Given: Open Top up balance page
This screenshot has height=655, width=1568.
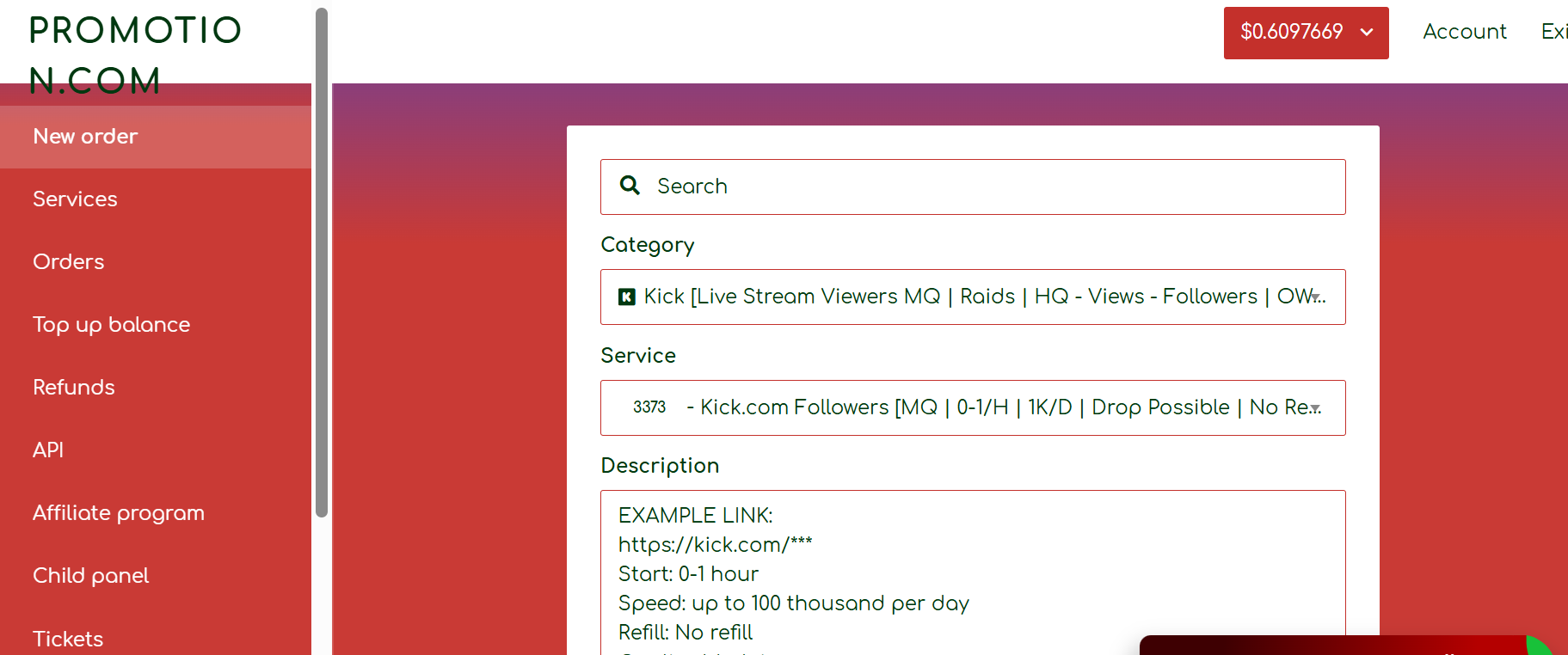Looking at the screenshot, I should pyautogui.click(x=156, y=325).
